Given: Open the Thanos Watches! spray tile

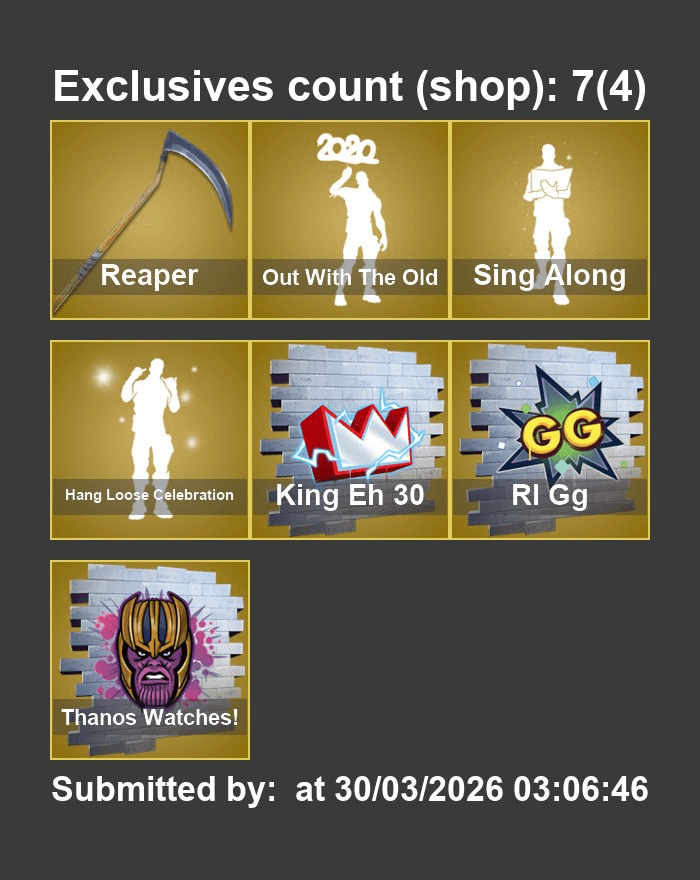Looking at the screenshot, I should (149, 660).
